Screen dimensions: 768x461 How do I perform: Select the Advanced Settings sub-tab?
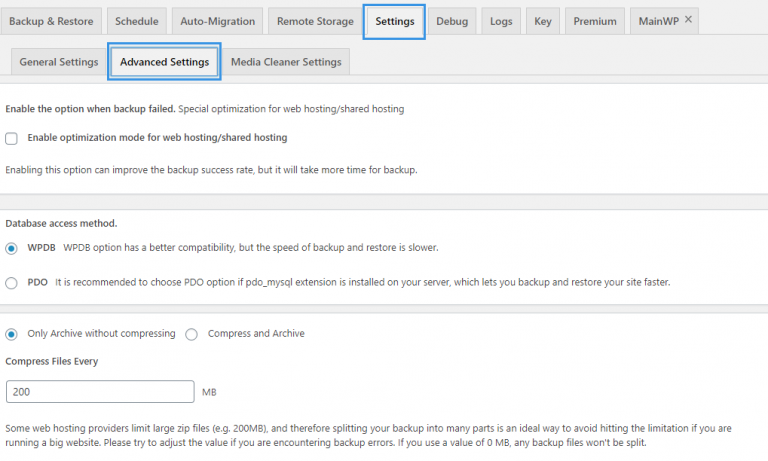tap(164, 62)
